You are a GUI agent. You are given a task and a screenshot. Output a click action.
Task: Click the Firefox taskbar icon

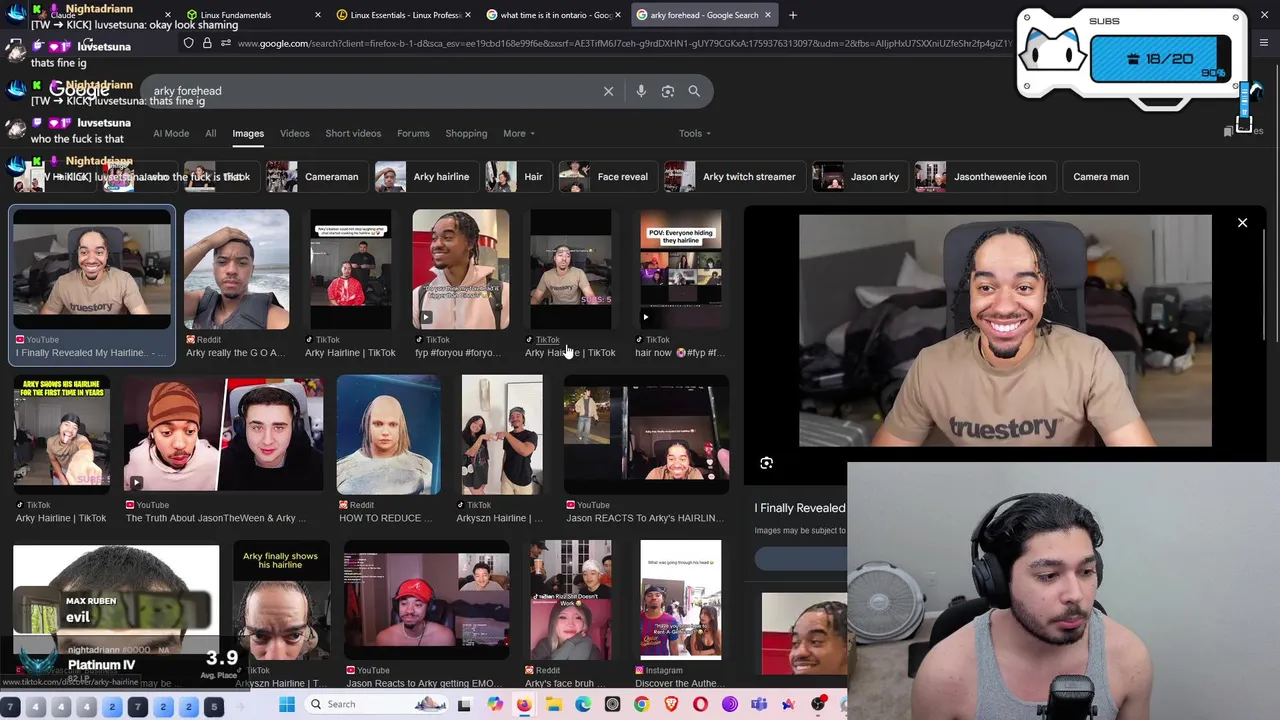point(524,704)
